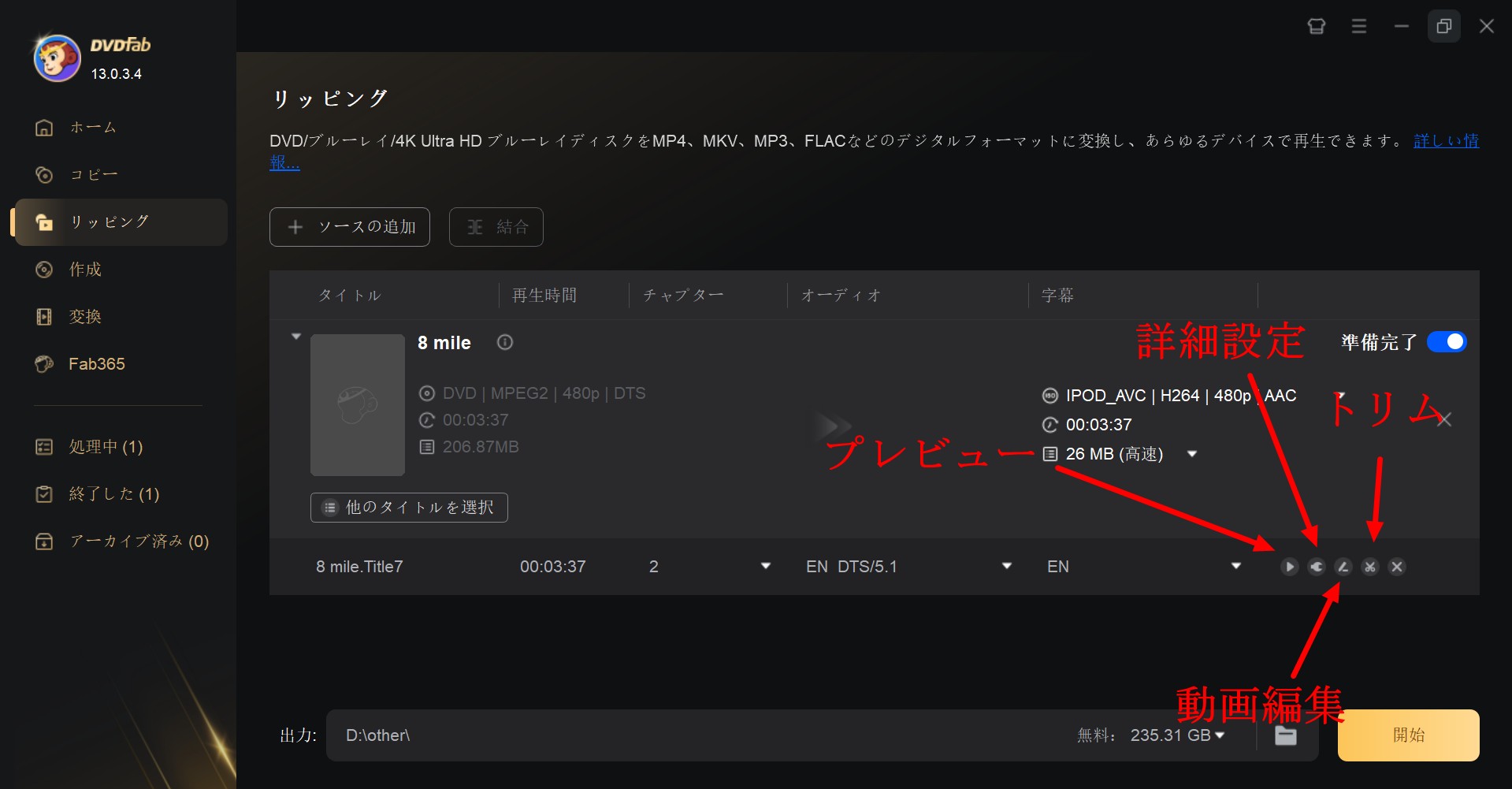Open 変換 module in sidebar
Image resolution: width=1512 pixels, height=789 pixels.
click(x=69, y=317)
